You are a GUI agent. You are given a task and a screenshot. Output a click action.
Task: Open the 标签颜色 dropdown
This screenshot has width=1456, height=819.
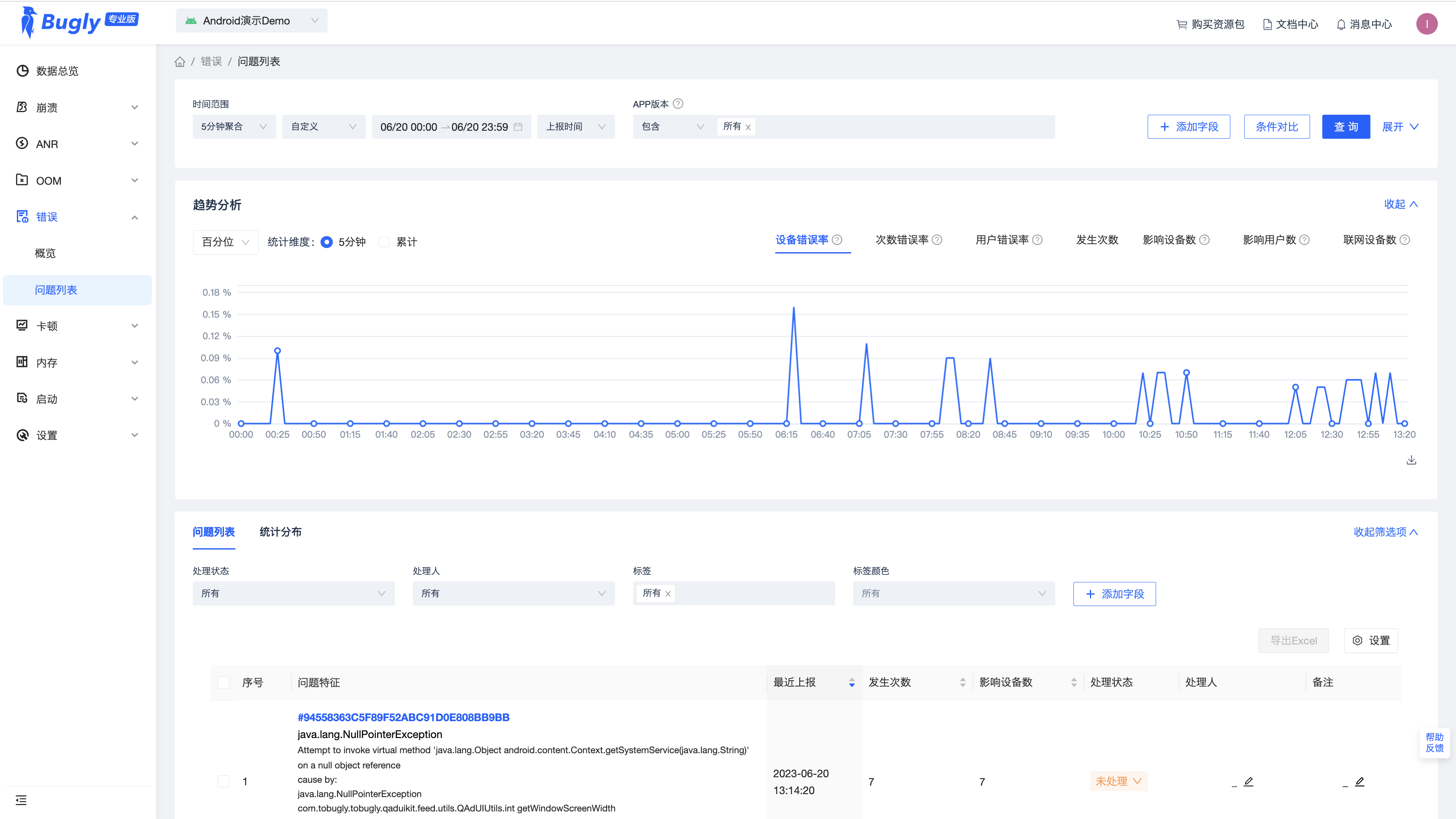tap(954, 593)
